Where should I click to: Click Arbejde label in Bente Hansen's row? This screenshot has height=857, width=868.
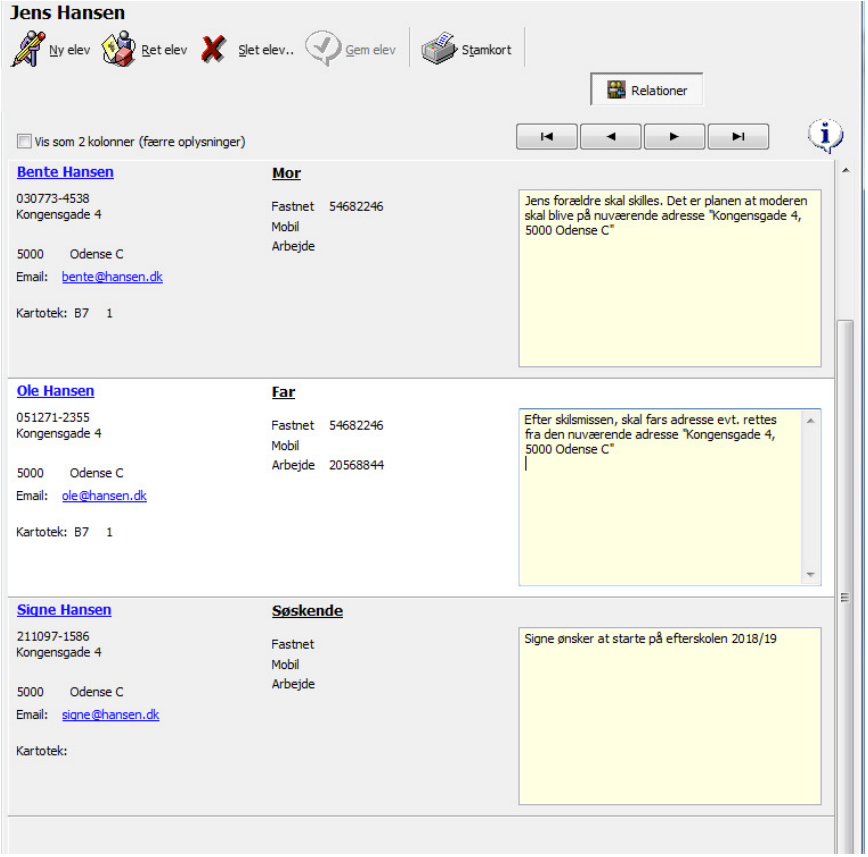[x=293, y=246]
